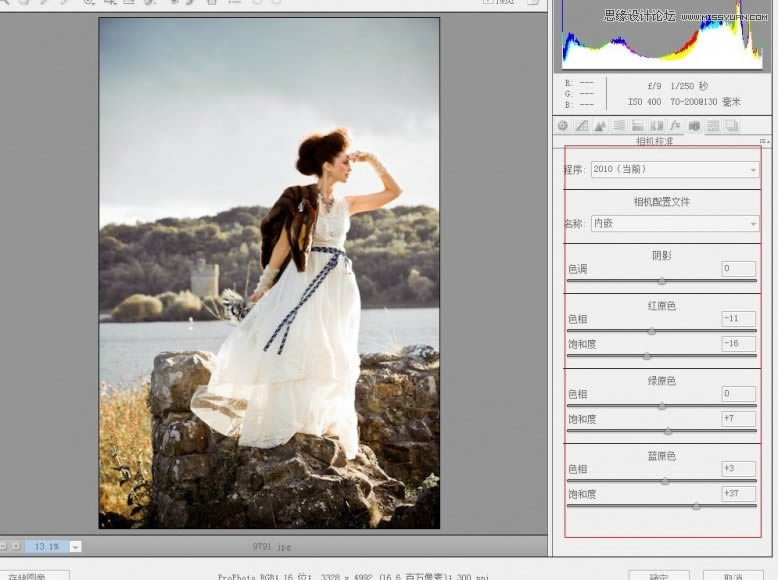
Task: Click the green 色相 value field
Action: pos(739,393)
